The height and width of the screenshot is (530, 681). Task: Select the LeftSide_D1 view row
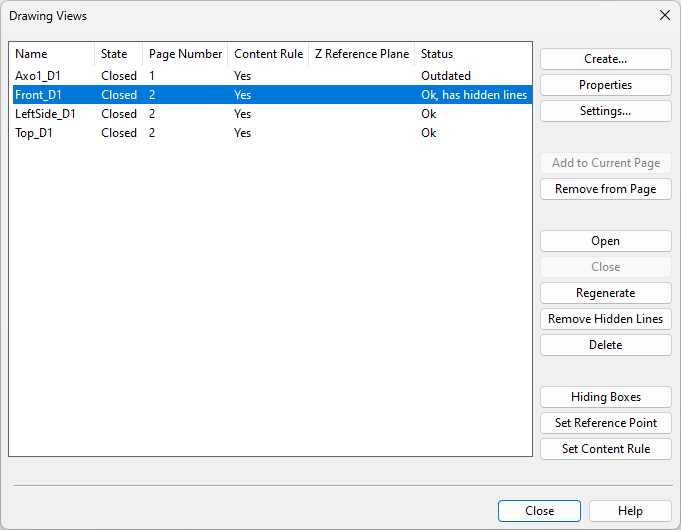[x=45, y=114]
